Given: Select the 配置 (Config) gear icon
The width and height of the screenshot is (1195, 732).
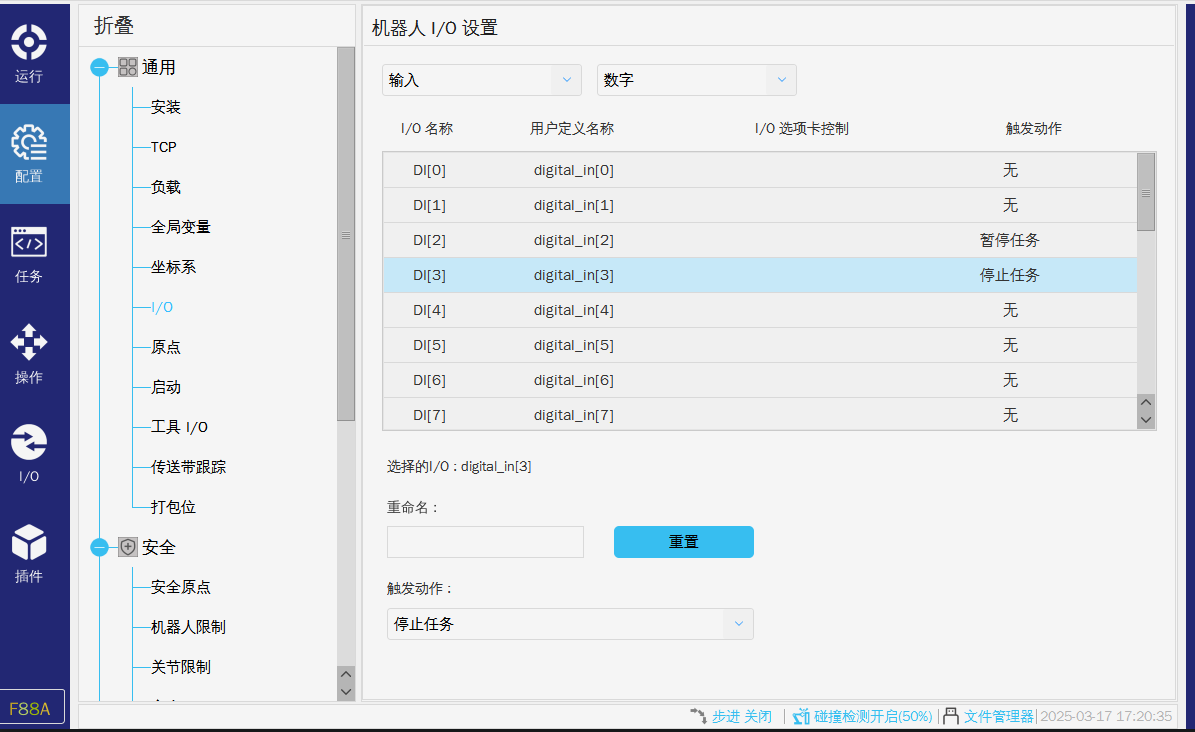Looking at the screenshot, I should tap(29, 145).
